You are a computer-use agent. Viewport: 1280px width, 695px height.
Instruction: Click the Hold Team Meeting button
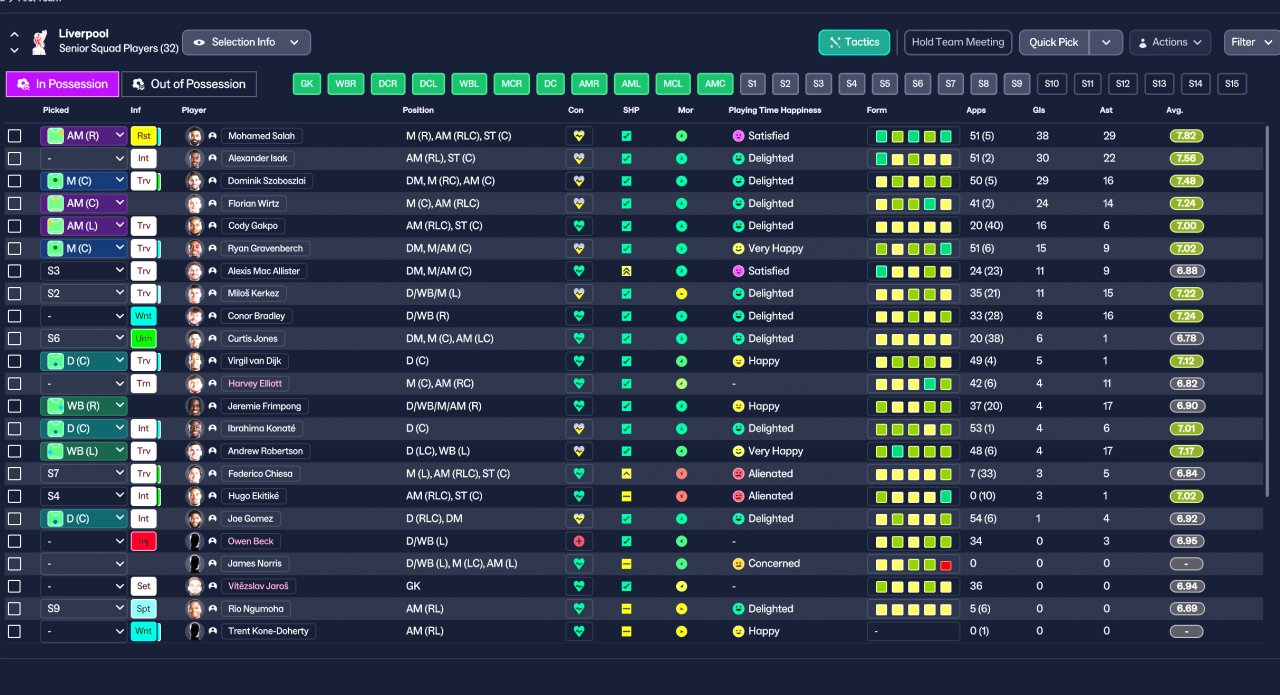tap(958, 42)
